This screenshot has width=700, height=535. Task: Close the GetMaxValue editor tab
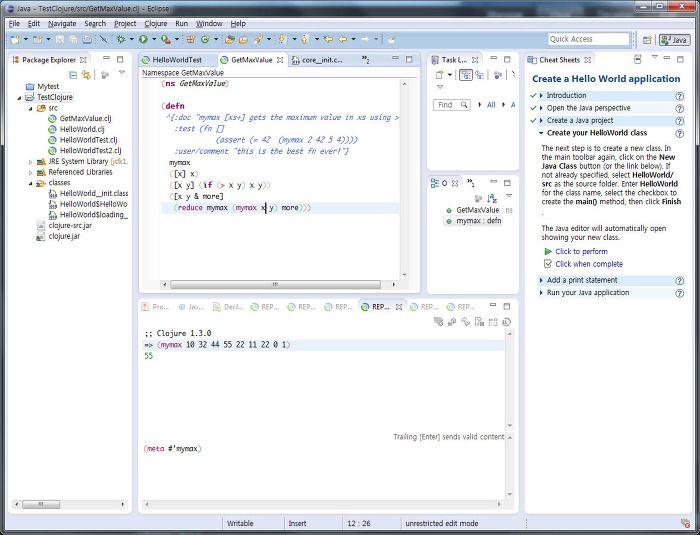pyautogui.click(x=280, y=60)
